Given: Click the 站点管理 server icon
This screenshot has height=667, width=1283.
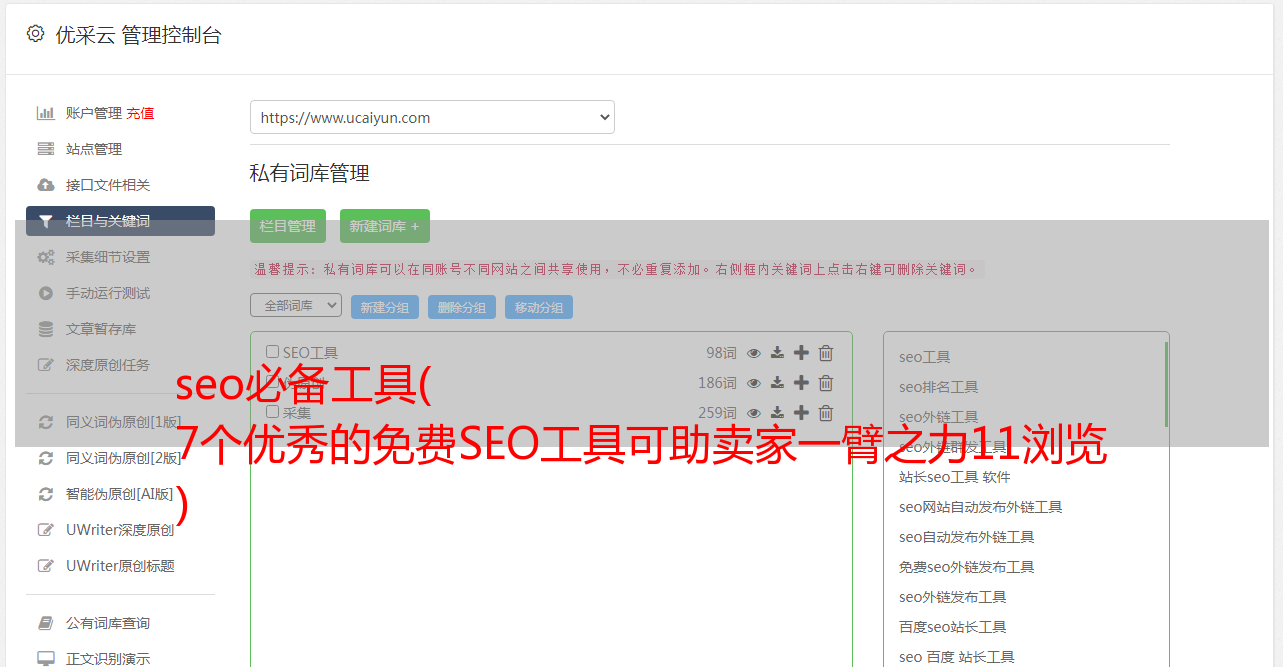Looking at the screenshot, I should click(46, 149).
